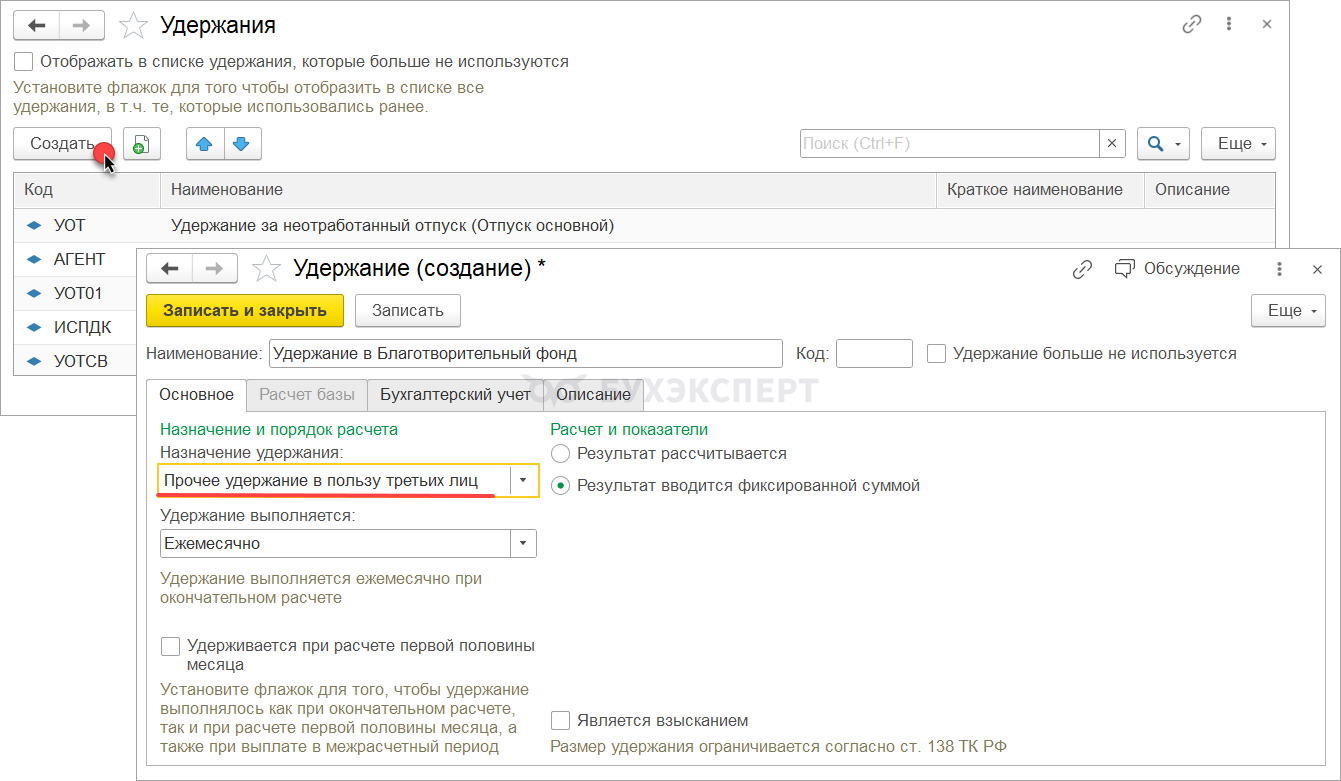Select the УОТ row in the list
The image size is (1341, 781).
tap(644, 226)
